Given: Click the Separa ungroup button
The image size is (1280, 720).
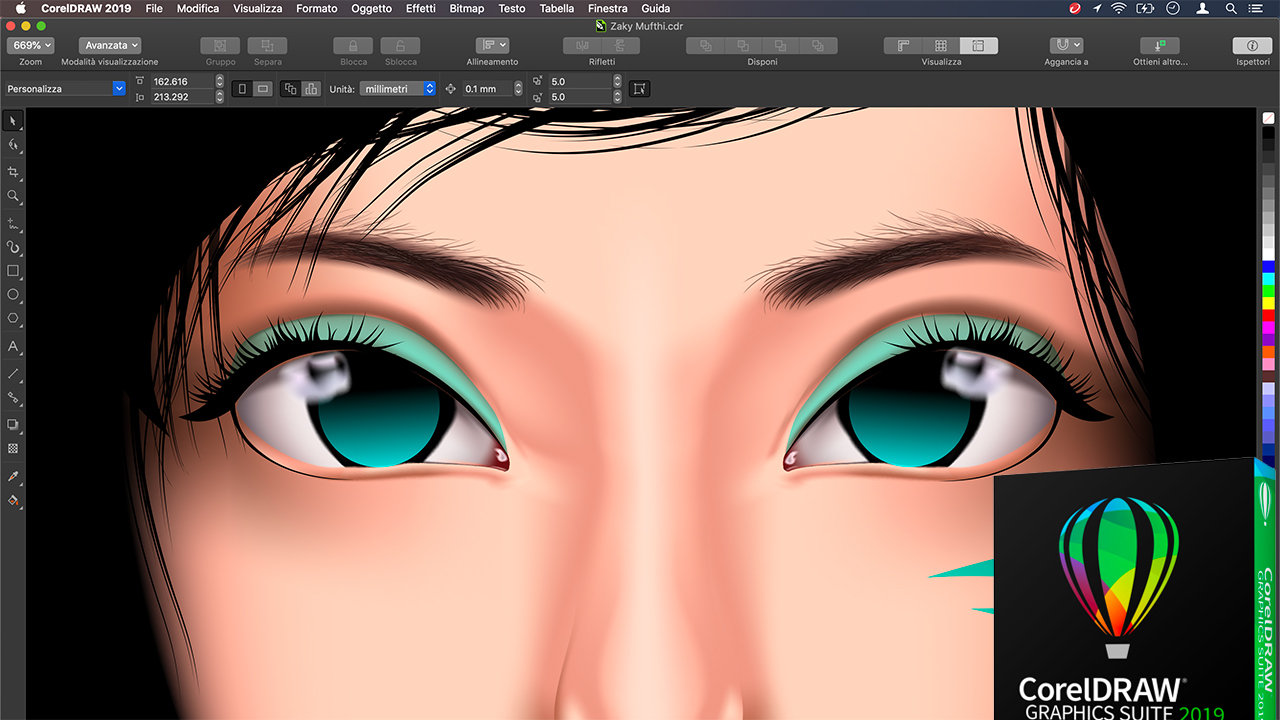Looking at the screenshot, I should (267, 46).
